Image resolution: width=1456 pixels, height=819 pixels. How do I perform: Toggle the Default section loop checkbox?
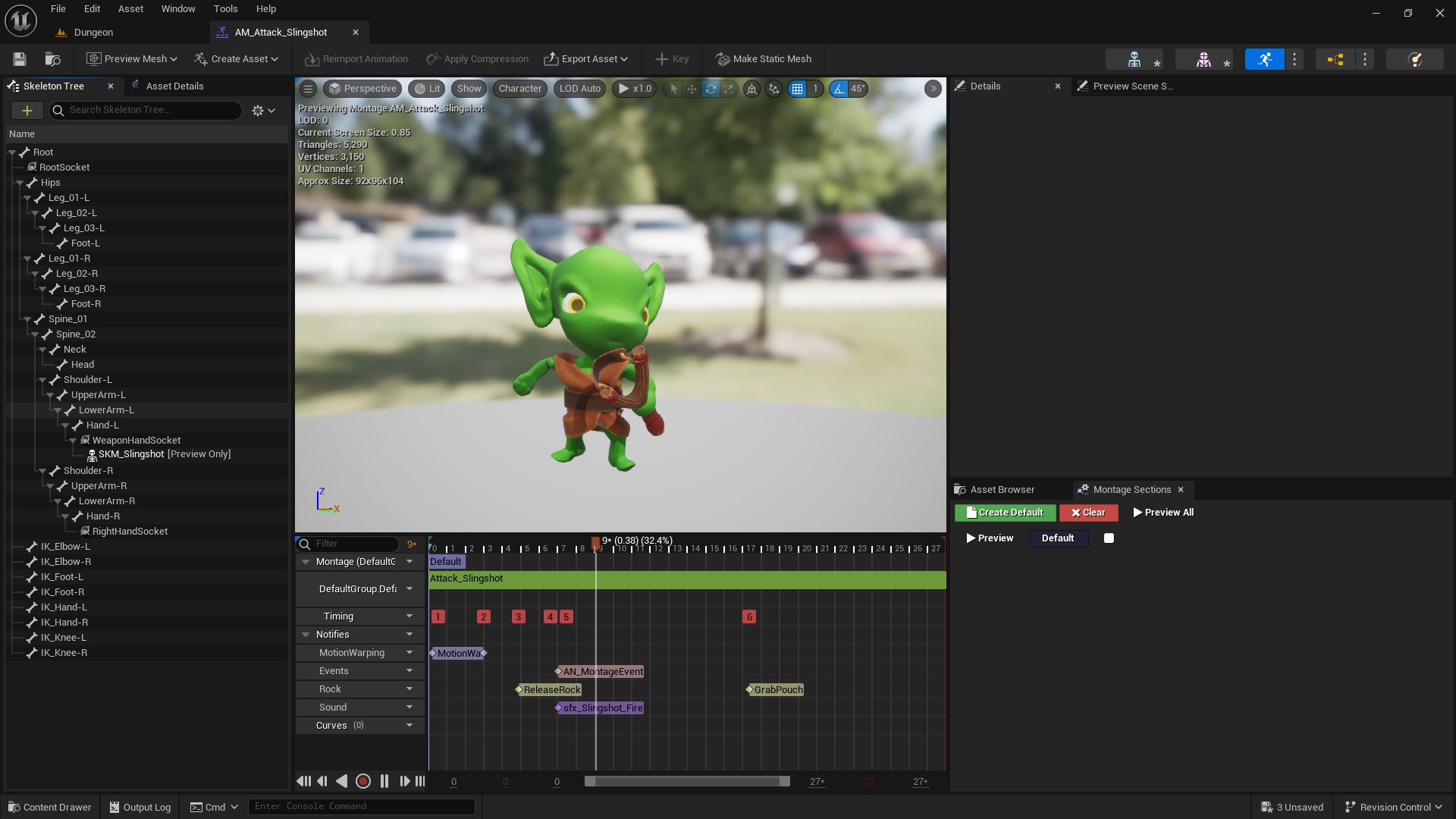pyautogui.click(x=1109, y=538)
